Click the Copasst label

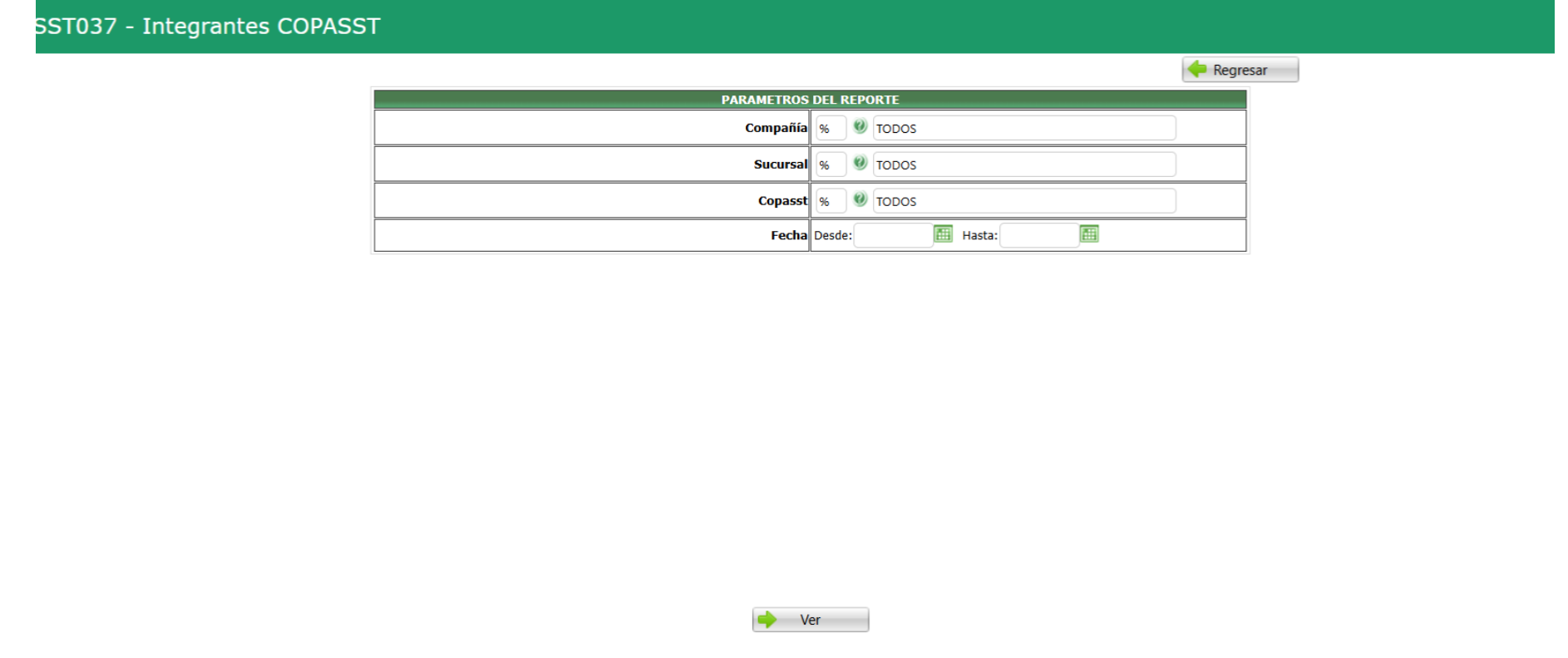pos(782,201)
